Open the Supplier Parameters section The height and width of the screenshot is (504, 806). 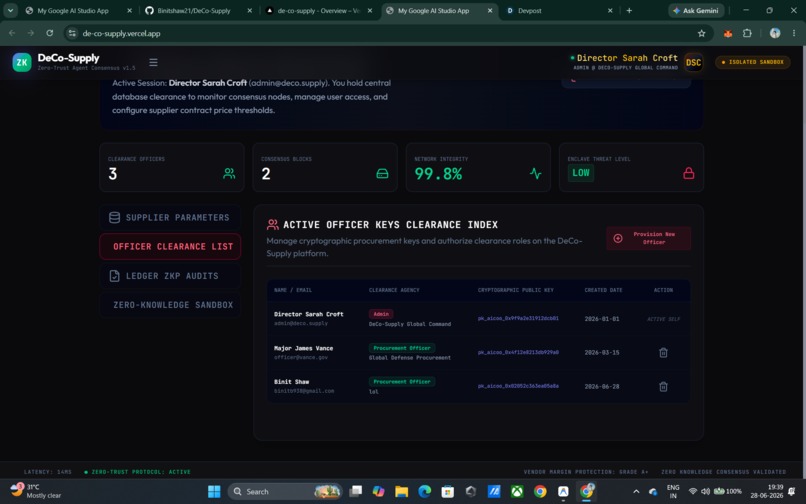point(170,218)
